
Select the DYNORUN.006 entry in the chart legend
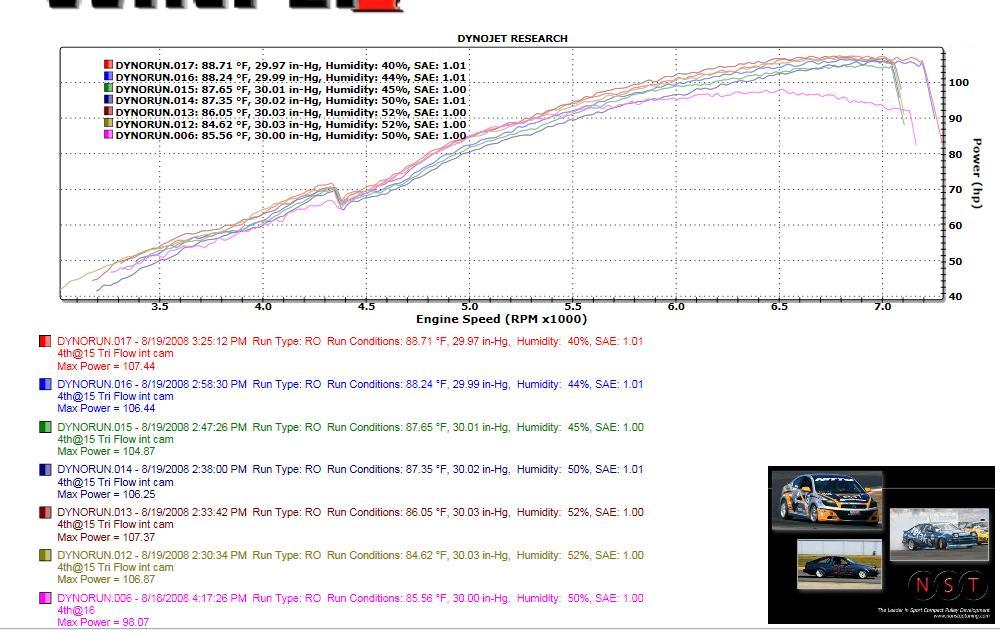(x=285, y=135)
